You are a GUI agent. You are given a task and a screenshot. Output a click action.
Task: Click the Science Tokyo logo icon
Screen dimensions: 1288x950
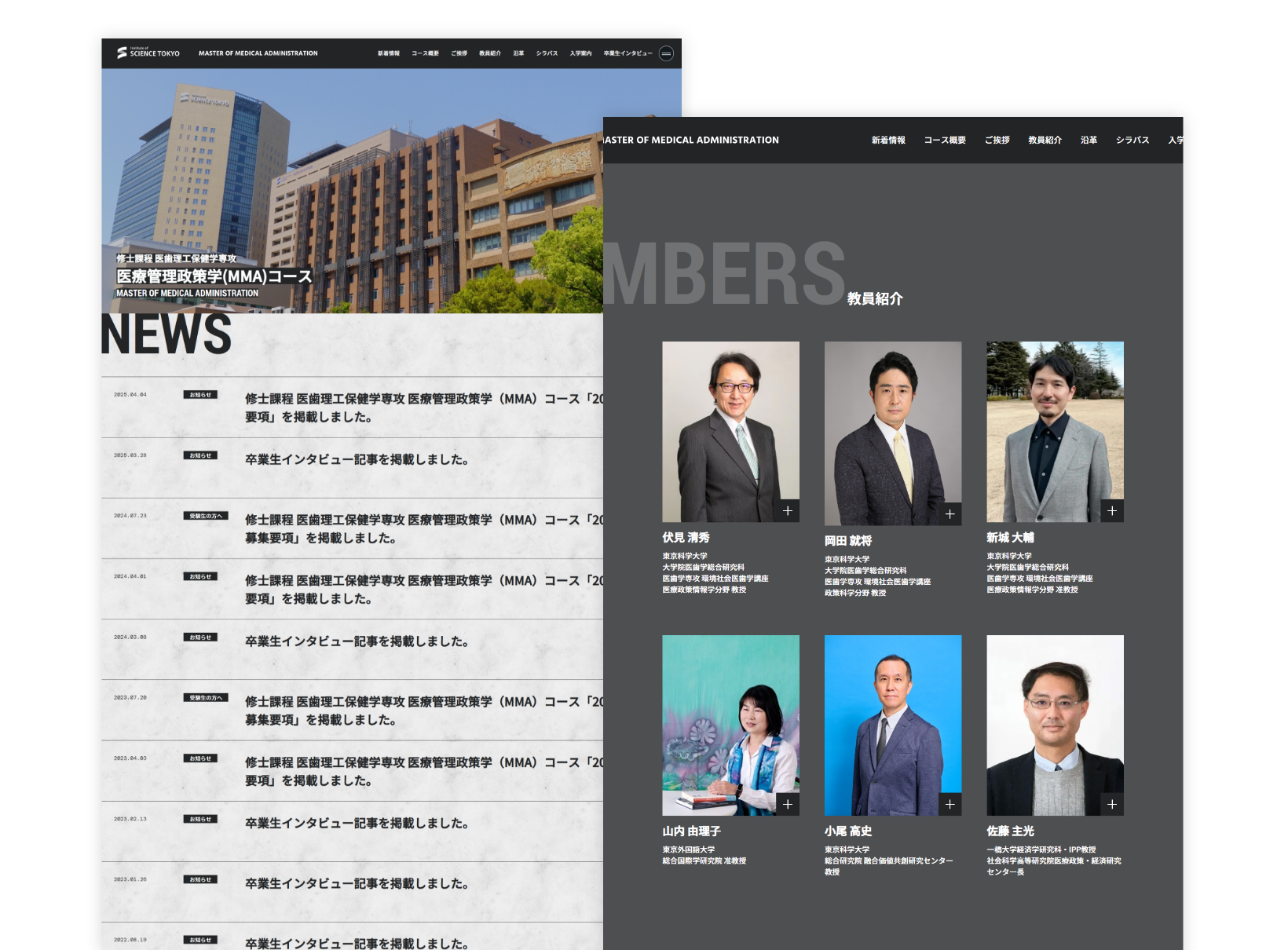[122, 52]
